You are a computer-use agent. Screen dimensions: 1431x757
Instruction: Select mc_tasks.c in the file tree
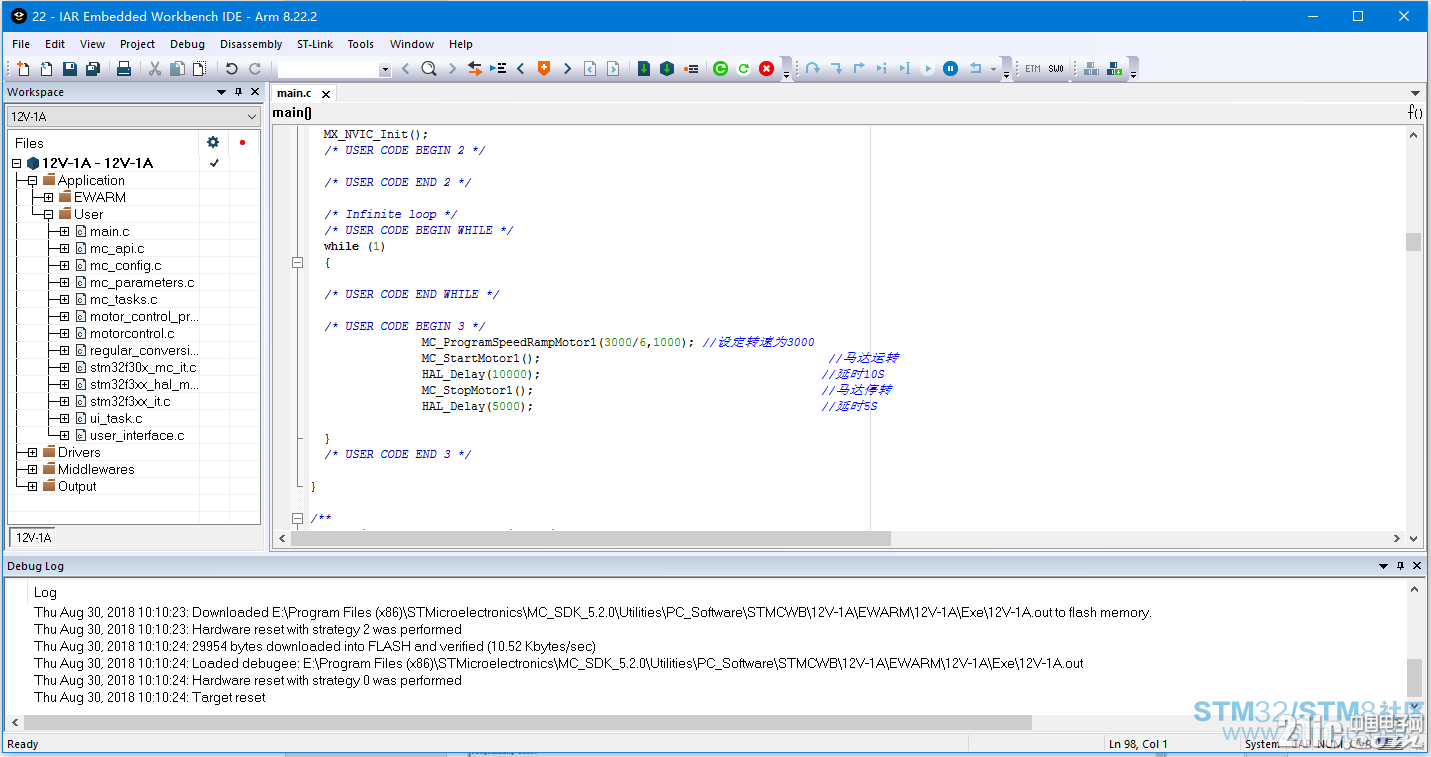pyautogui.click(x=123, y=299)
